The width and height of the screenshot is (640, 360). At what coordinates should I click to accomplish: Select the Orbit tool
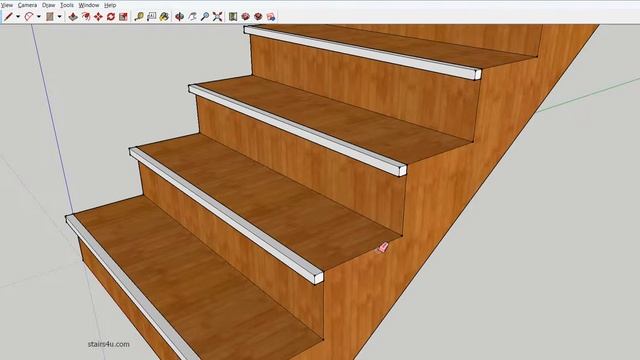(x=180, y=17)
